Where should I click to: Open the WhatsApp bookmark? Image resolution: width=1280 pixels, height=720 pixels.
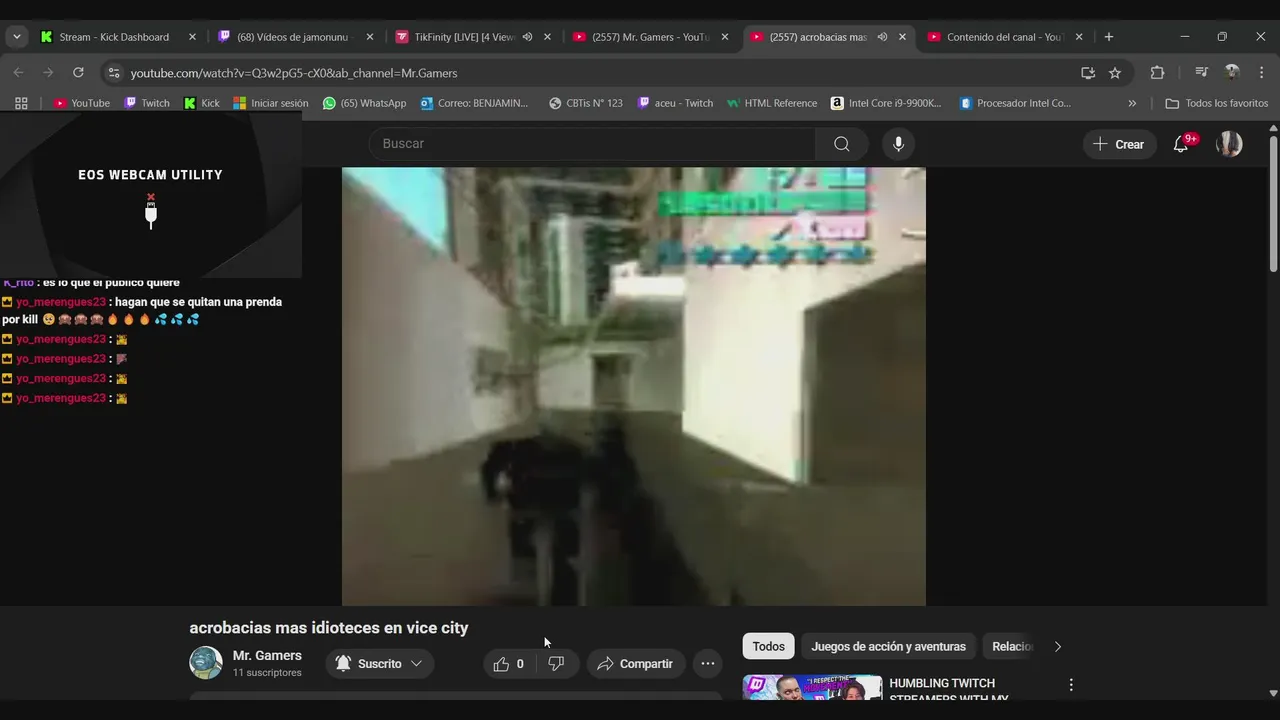pos(365,103)
